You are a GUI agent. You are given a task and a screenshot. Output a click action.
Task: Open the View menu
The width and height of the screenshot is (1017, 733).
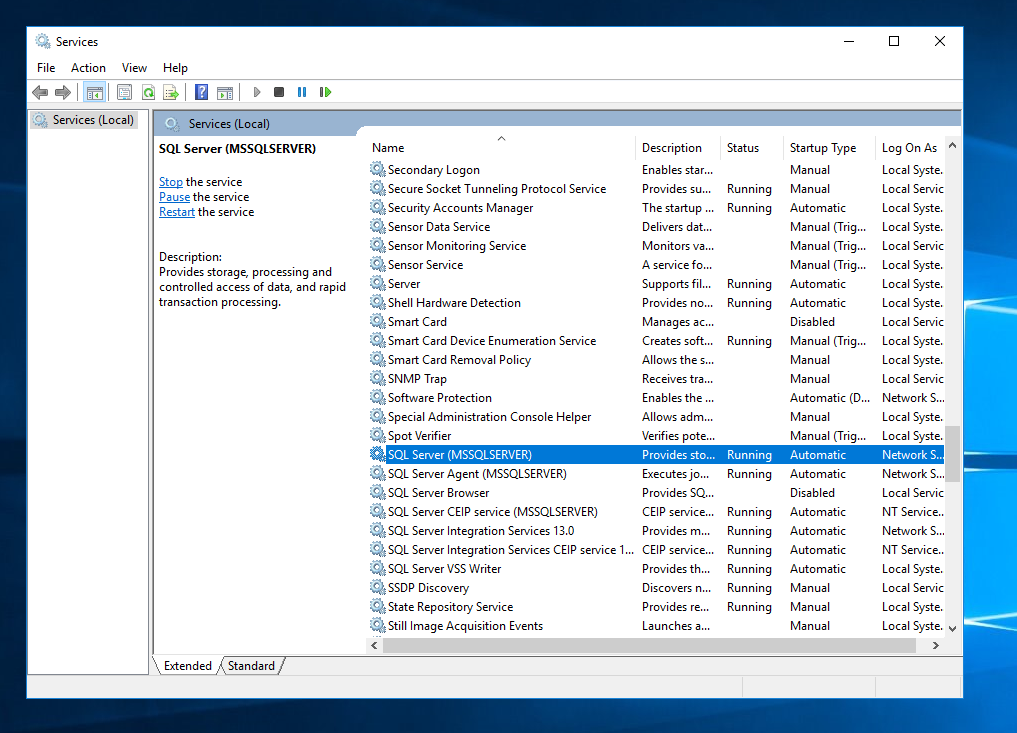tap(134, 67)
